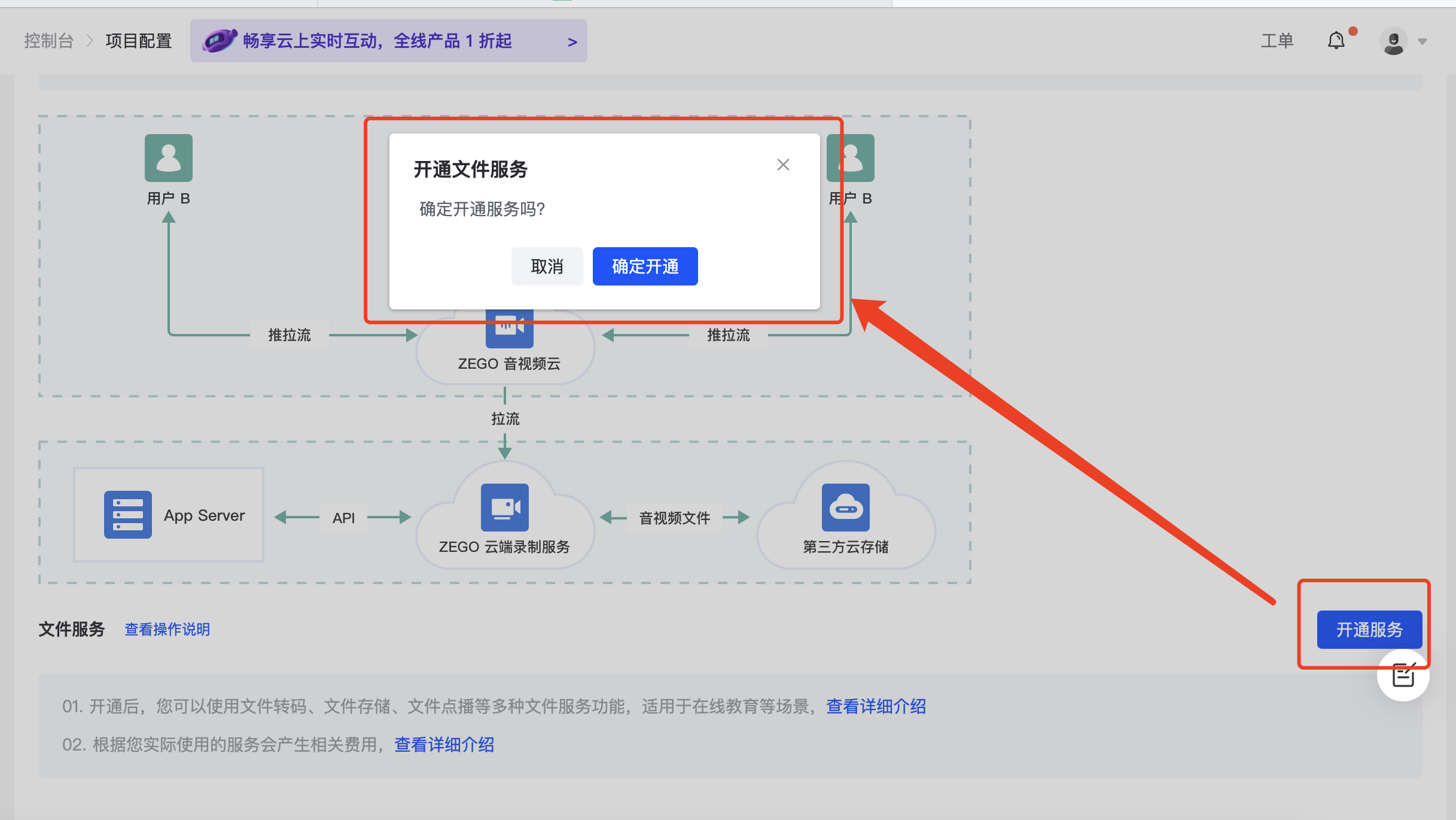The width and height of the screenshot is (1456, 820).
Task: Close the 开通文件服务 dialog
Action: (783, 165)
